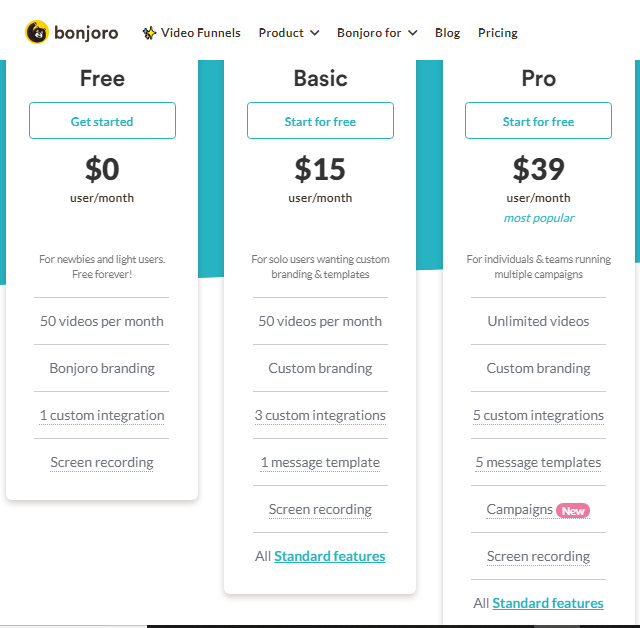Click Start for free under Pro
640x628 pixels.
[x=538, y=121]
